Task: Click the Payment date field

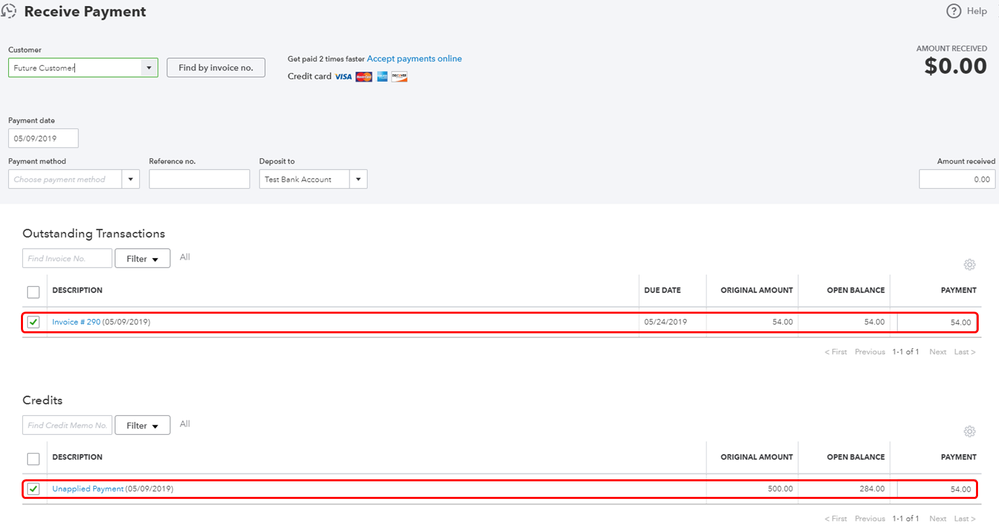Action: tap(43, 138)
